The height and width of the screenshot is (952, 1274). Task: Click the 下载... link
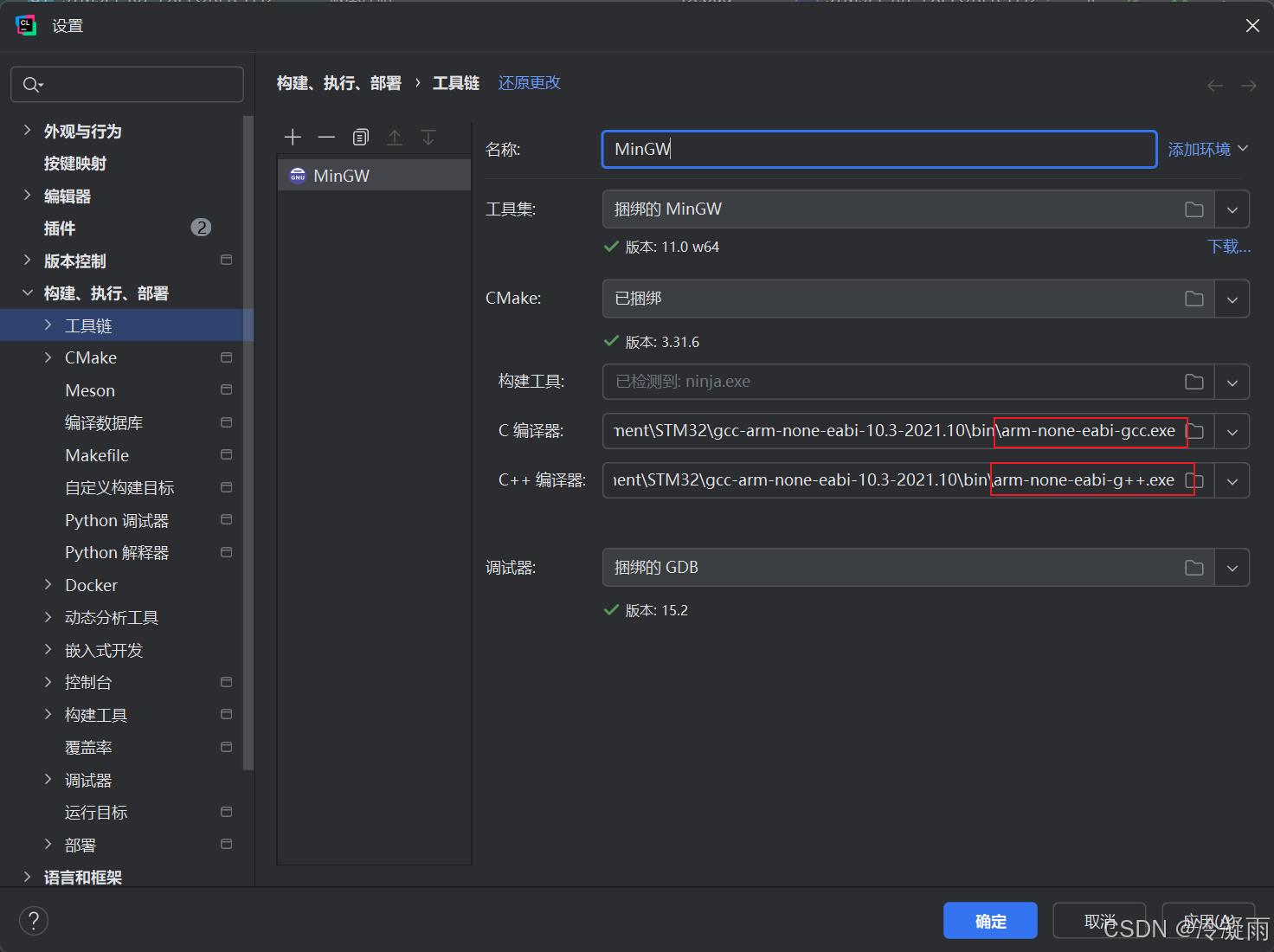[x=1229, y=247]
